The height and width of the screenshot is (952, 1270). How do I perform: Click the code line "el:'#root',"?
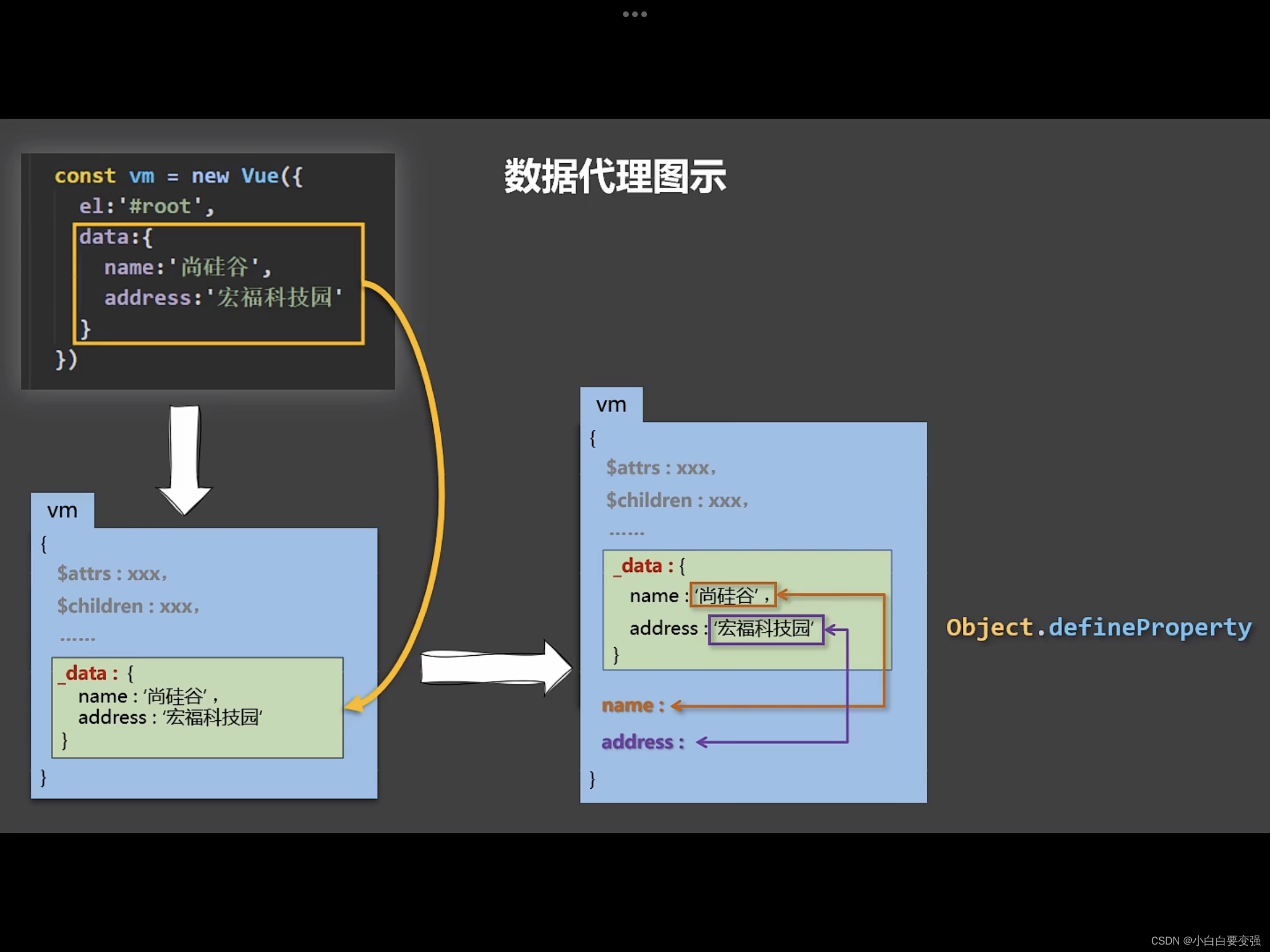click(146, 206)
